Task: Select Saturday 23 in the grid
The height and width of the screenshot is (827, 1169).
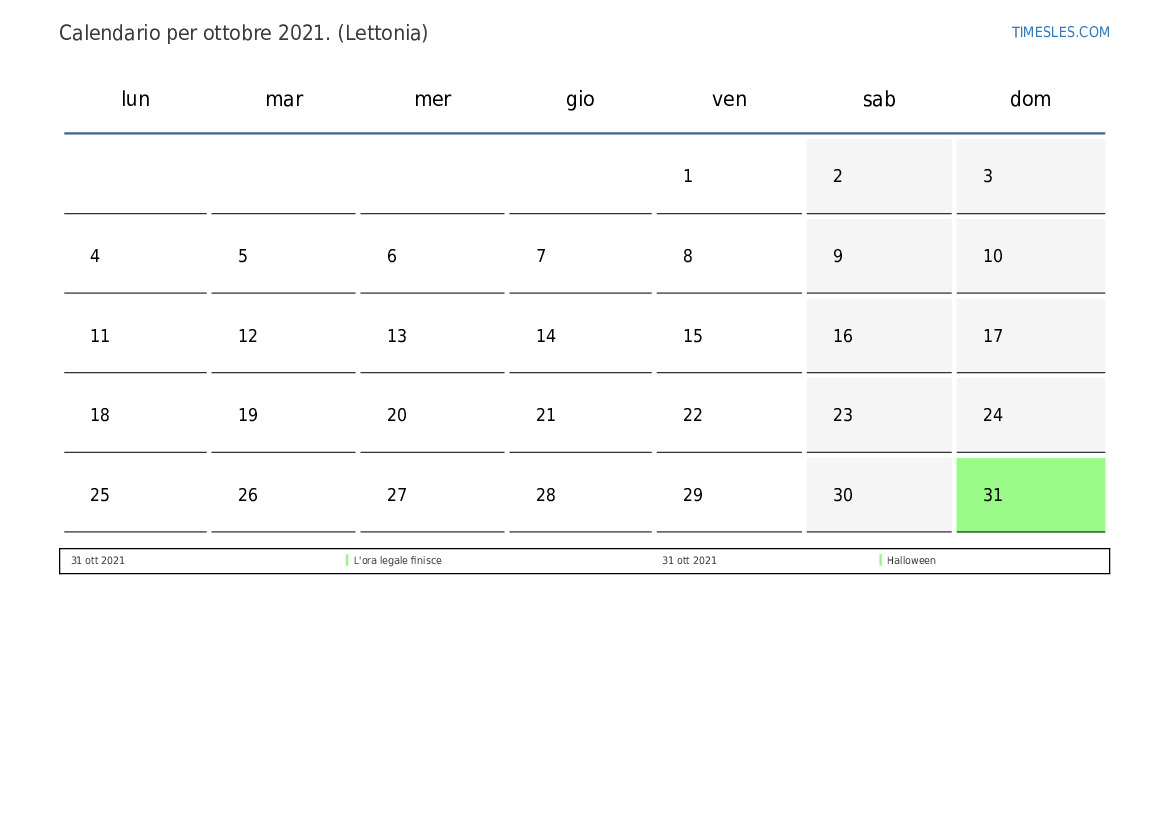Action: (x=879, y=415)
